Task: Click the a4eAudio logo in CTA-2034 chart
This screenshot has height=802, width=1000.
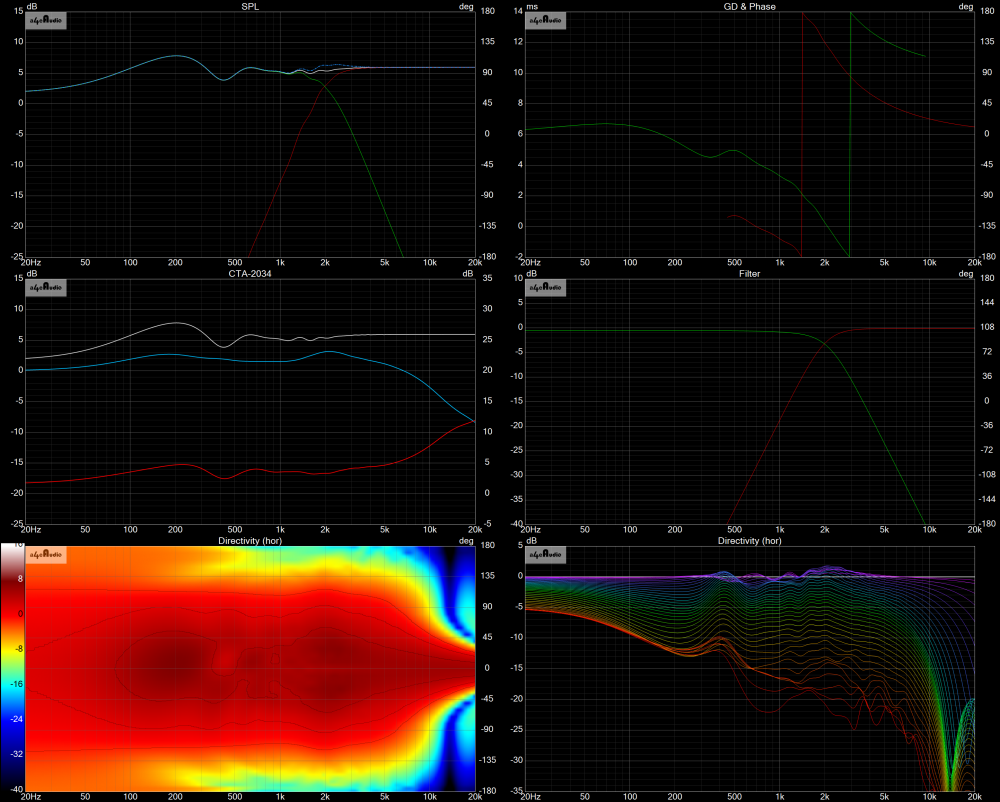Action: [45, 288]
